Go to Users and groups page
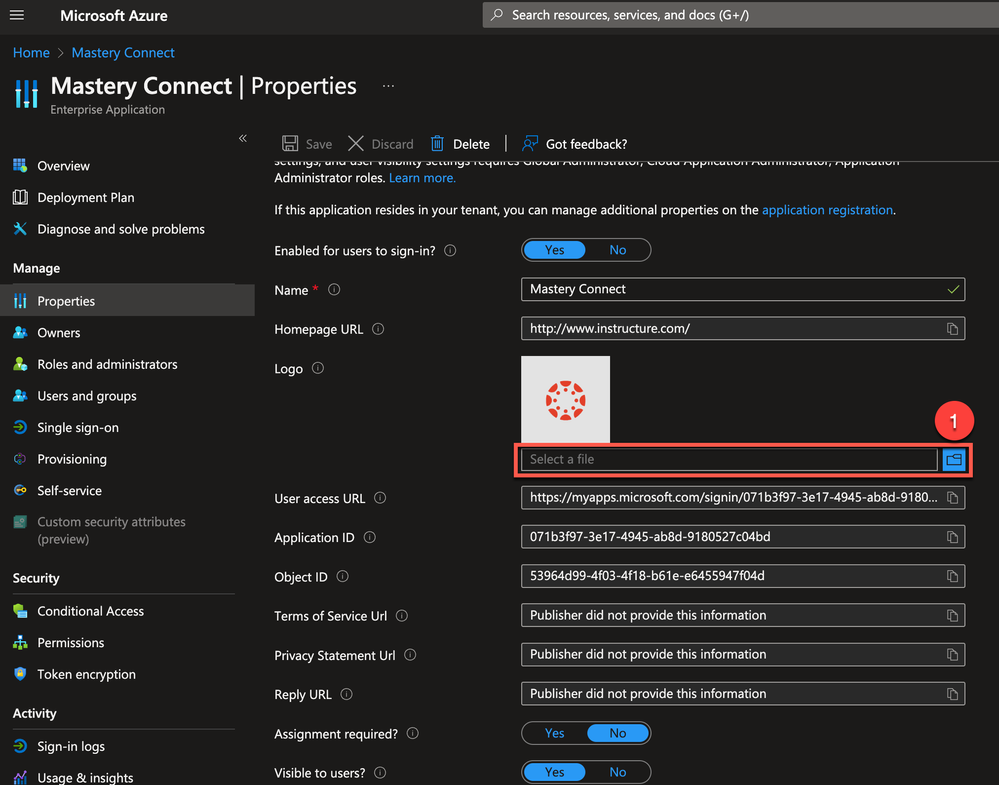The width and height of the screenshot is (999, 785). pos(87,396)
